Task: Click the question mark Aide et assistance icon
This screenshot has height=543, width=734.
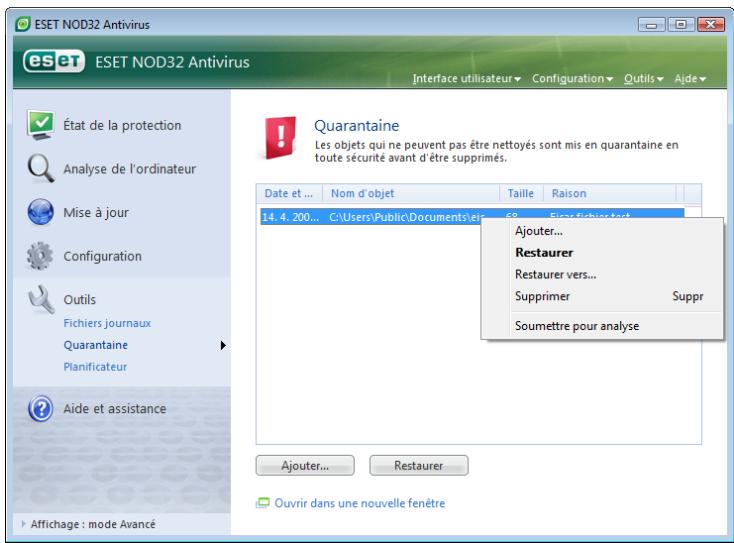Action: [41, 409]
